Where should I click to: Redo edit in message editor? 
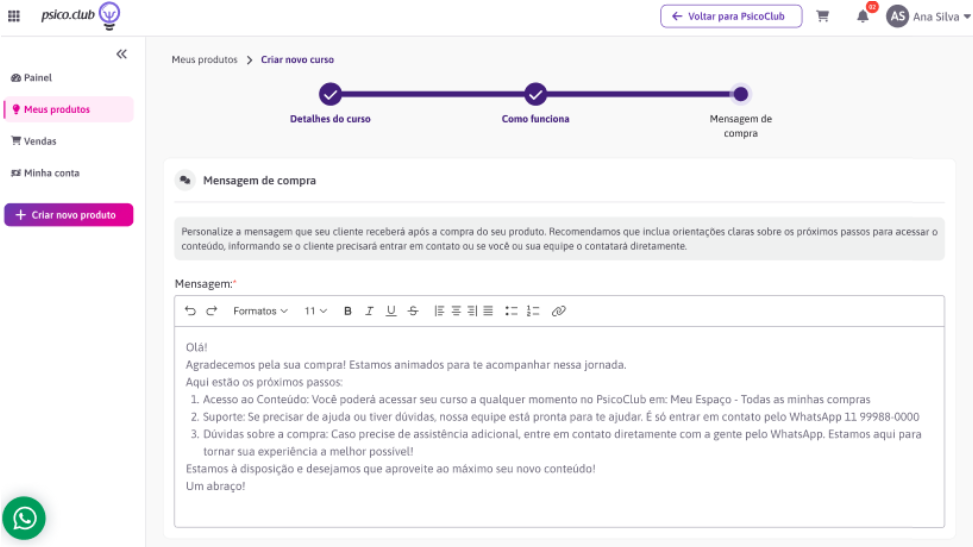pyautogui.click(x=212, y=311)
